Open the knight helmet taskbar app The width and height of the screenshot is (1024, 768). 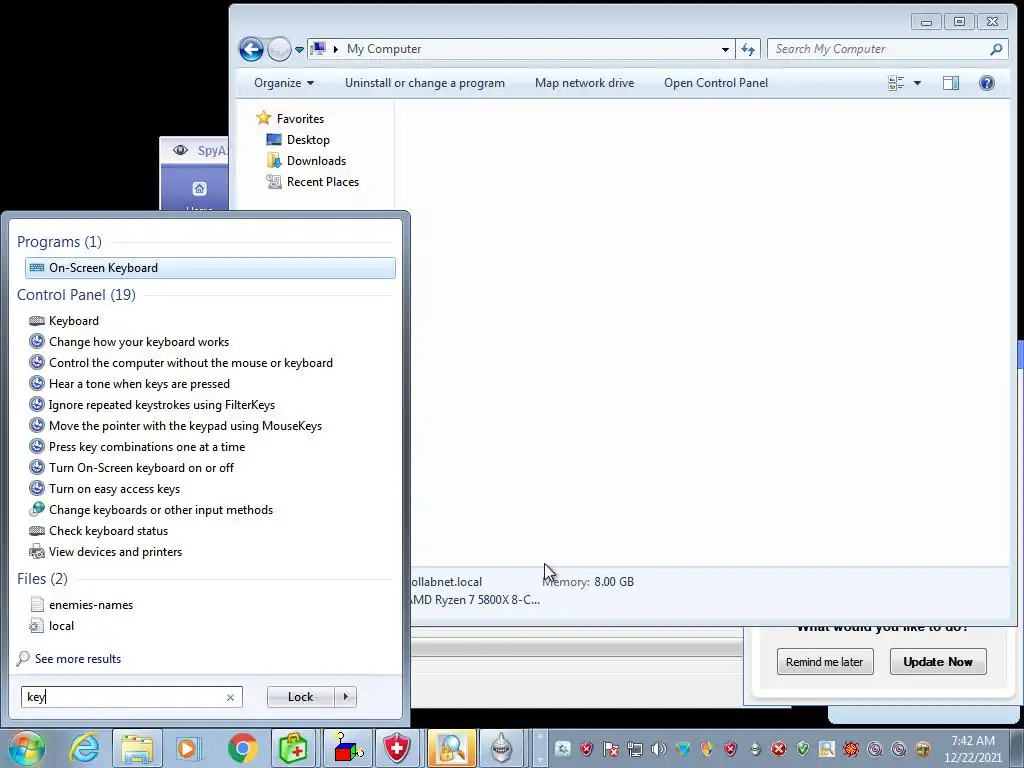pyautogui.click(x=501, y=748)
